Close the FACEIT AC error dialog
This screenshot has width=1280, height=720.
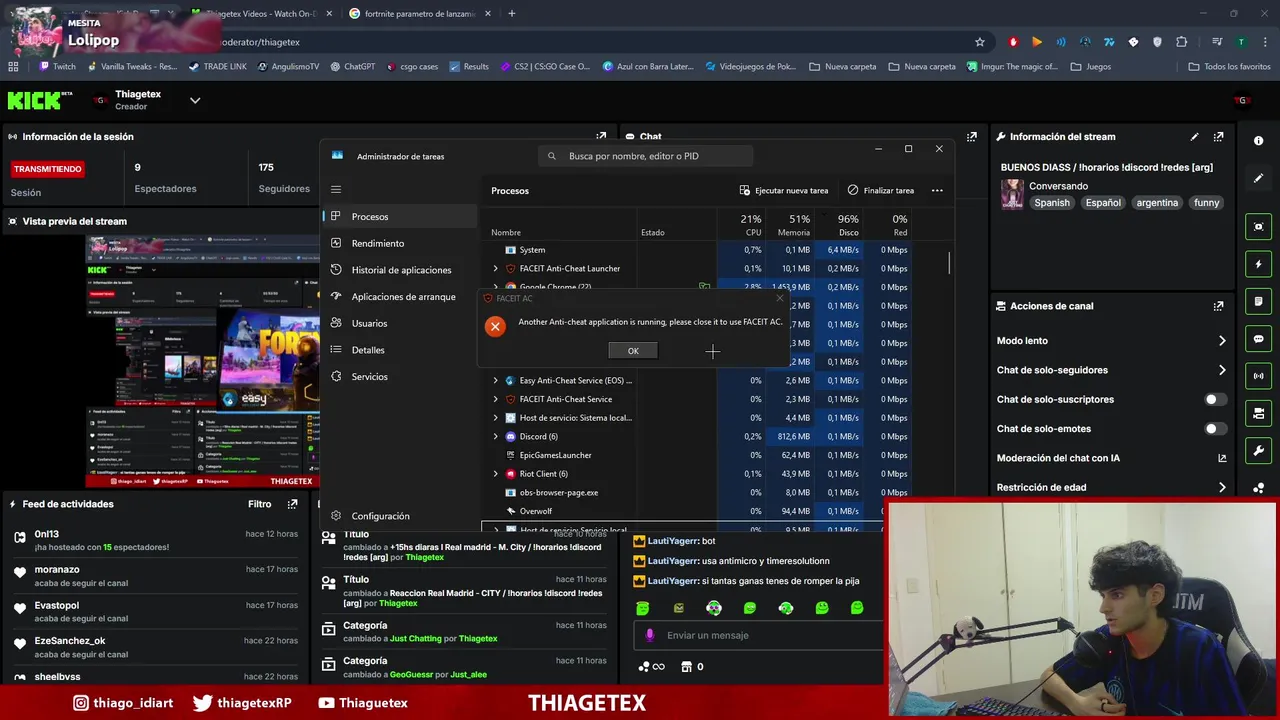point(780,298)
